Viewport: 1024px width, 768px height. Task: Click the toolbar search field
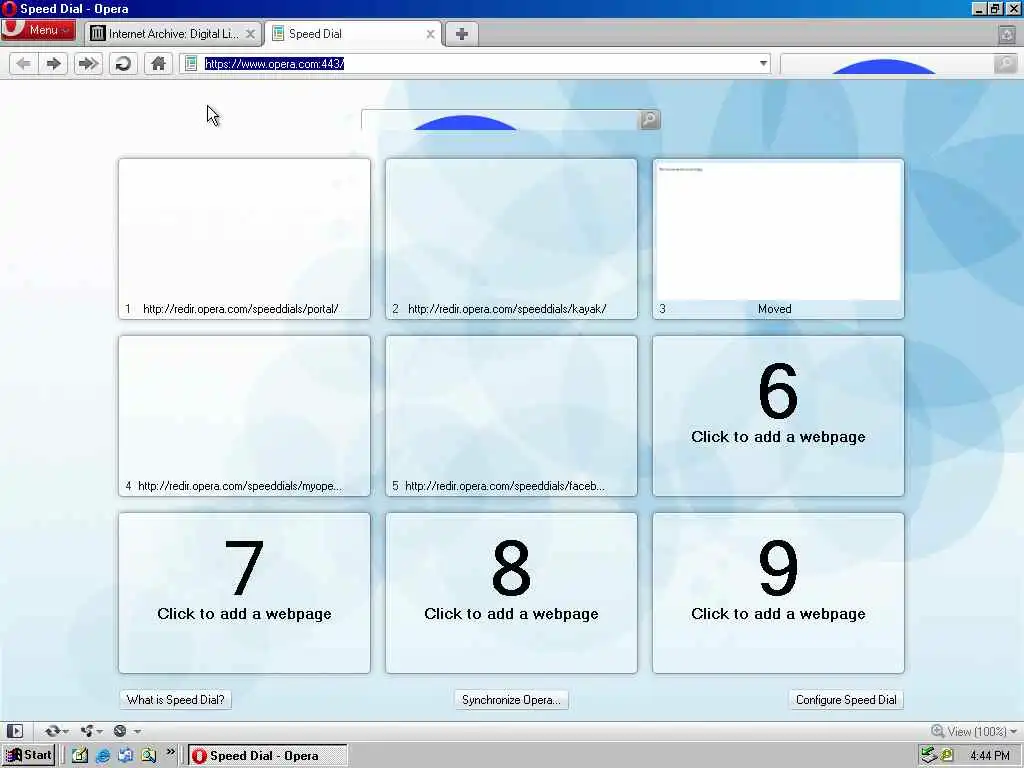click(887, 63)
